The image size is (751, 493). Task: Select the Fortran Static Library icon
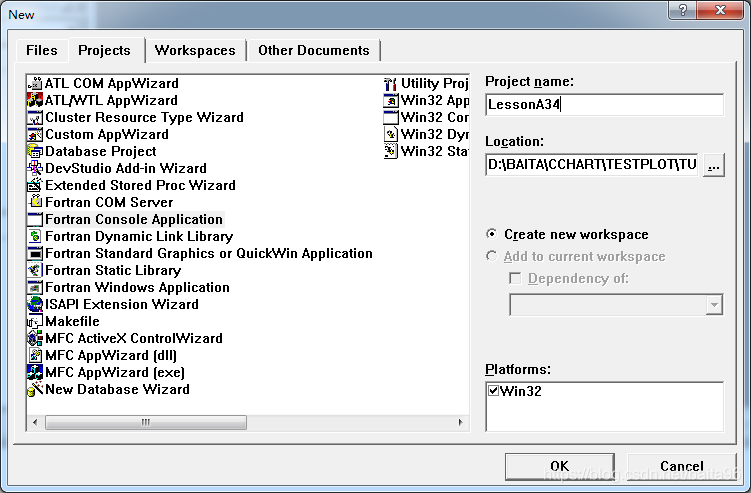35,270
